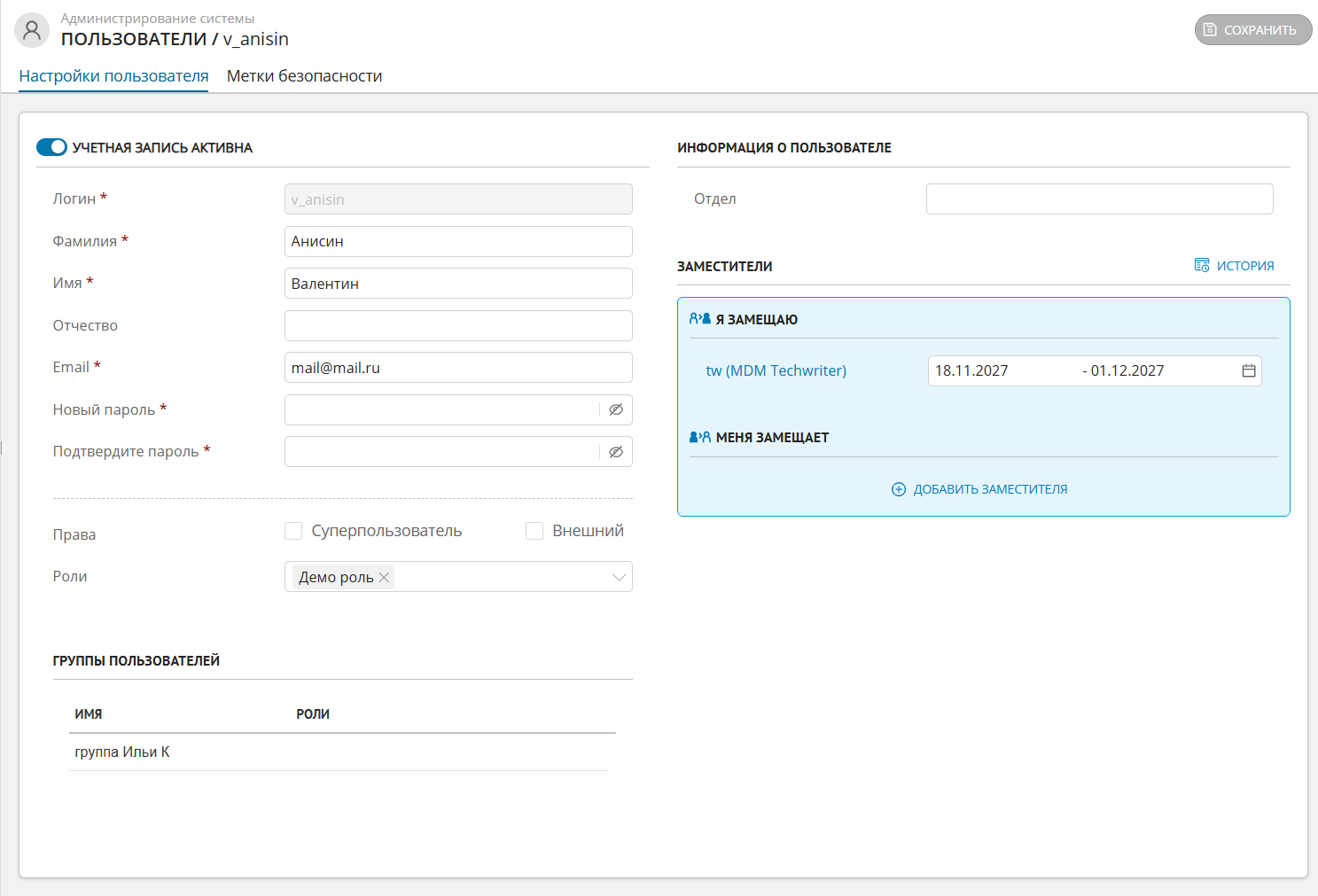Click the history icon beside ИСТОРИЯ
Screen dimensions: 1318x896
(1201, 266)
